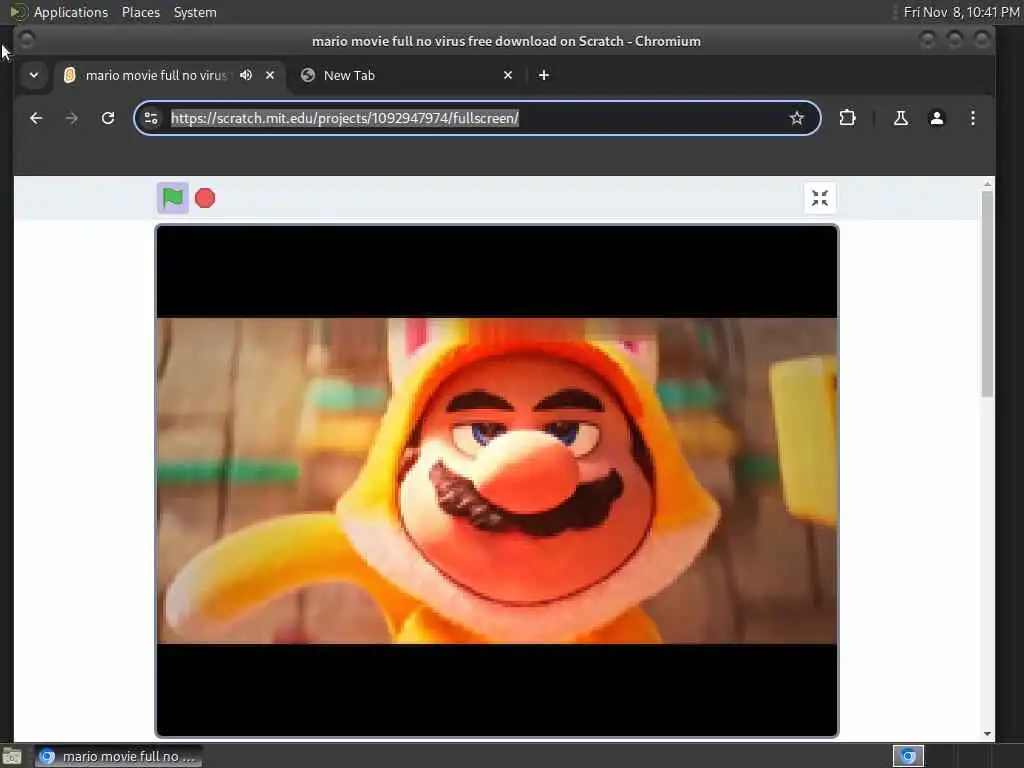Click the scrollbar up arrow
Image resolution: width=1024 pixels, height=768 pixels.
pyautogui.click(x=987, y=184)
